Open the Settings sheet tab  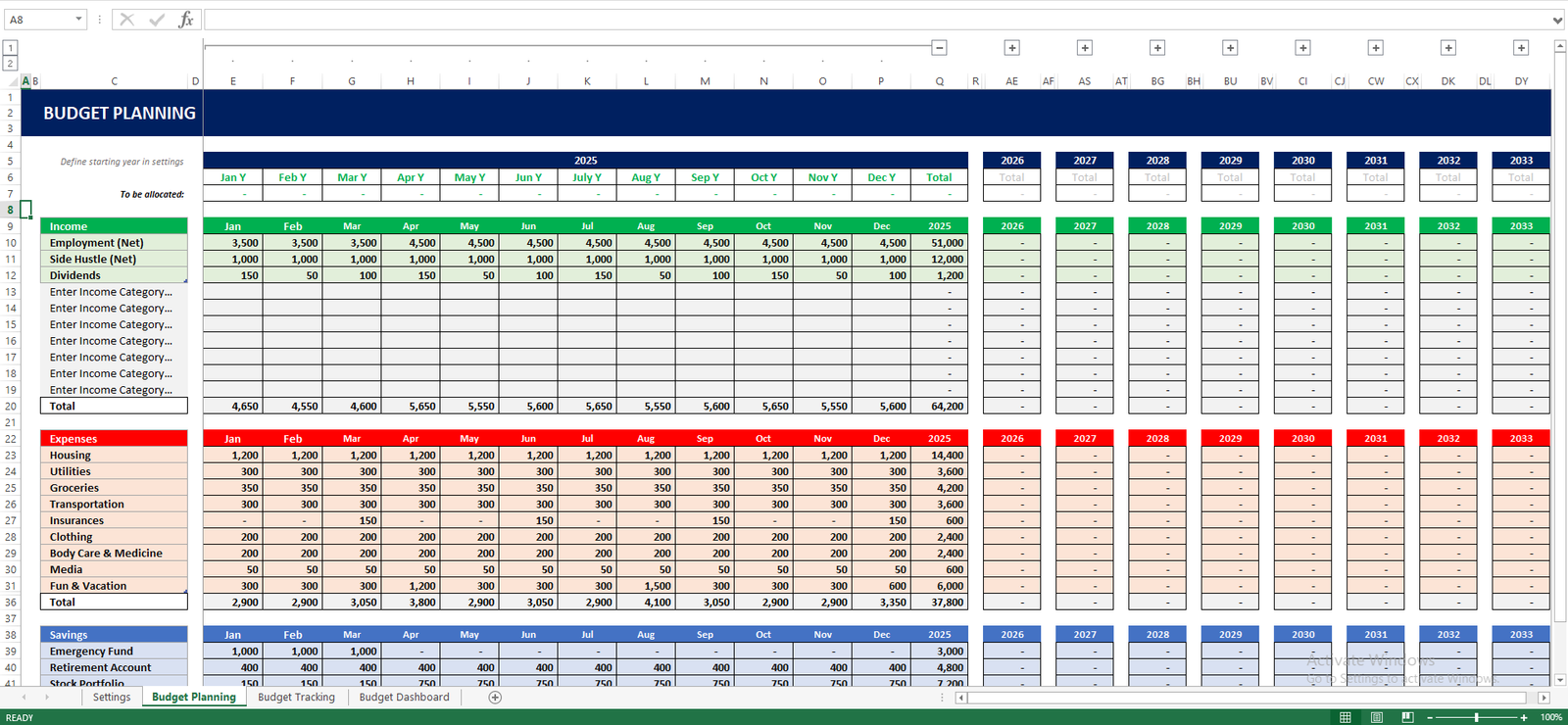click(x=112, y=698)
